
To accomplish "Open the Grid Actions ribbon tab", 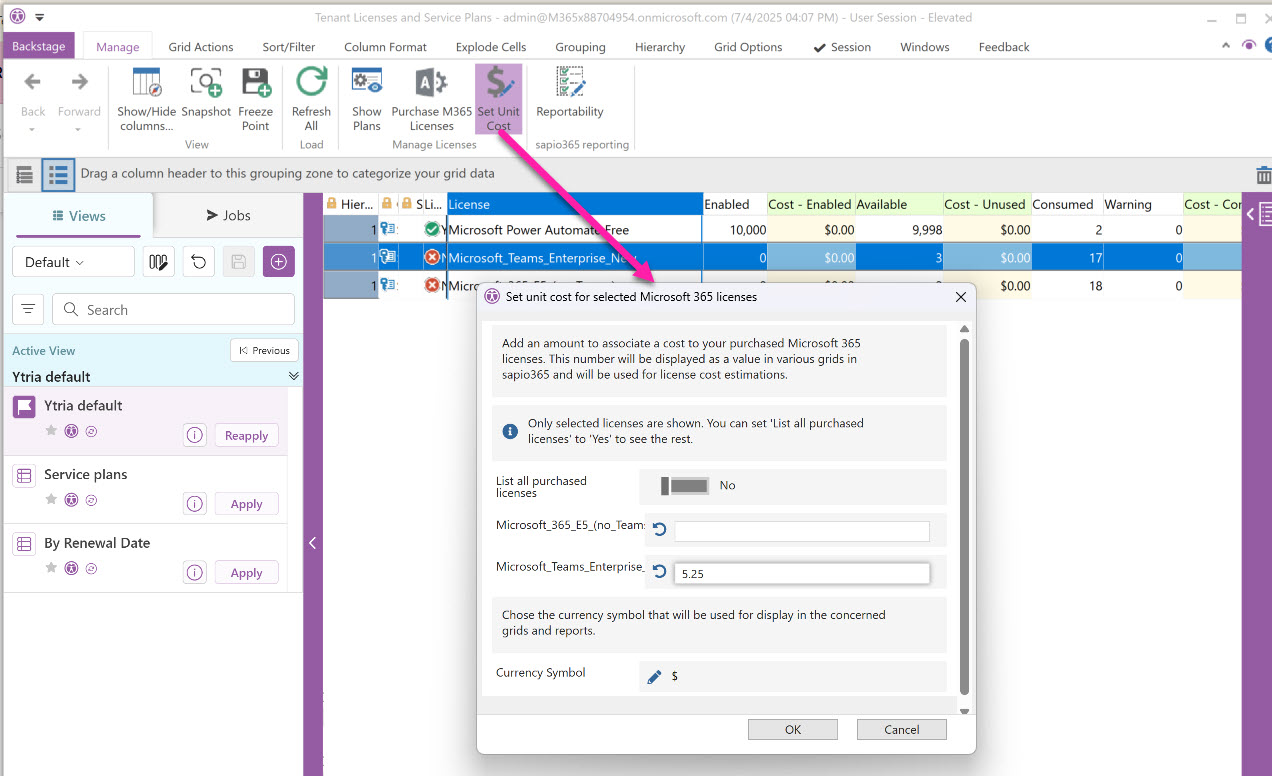I will pyautogui.click(x=200, y=47).
